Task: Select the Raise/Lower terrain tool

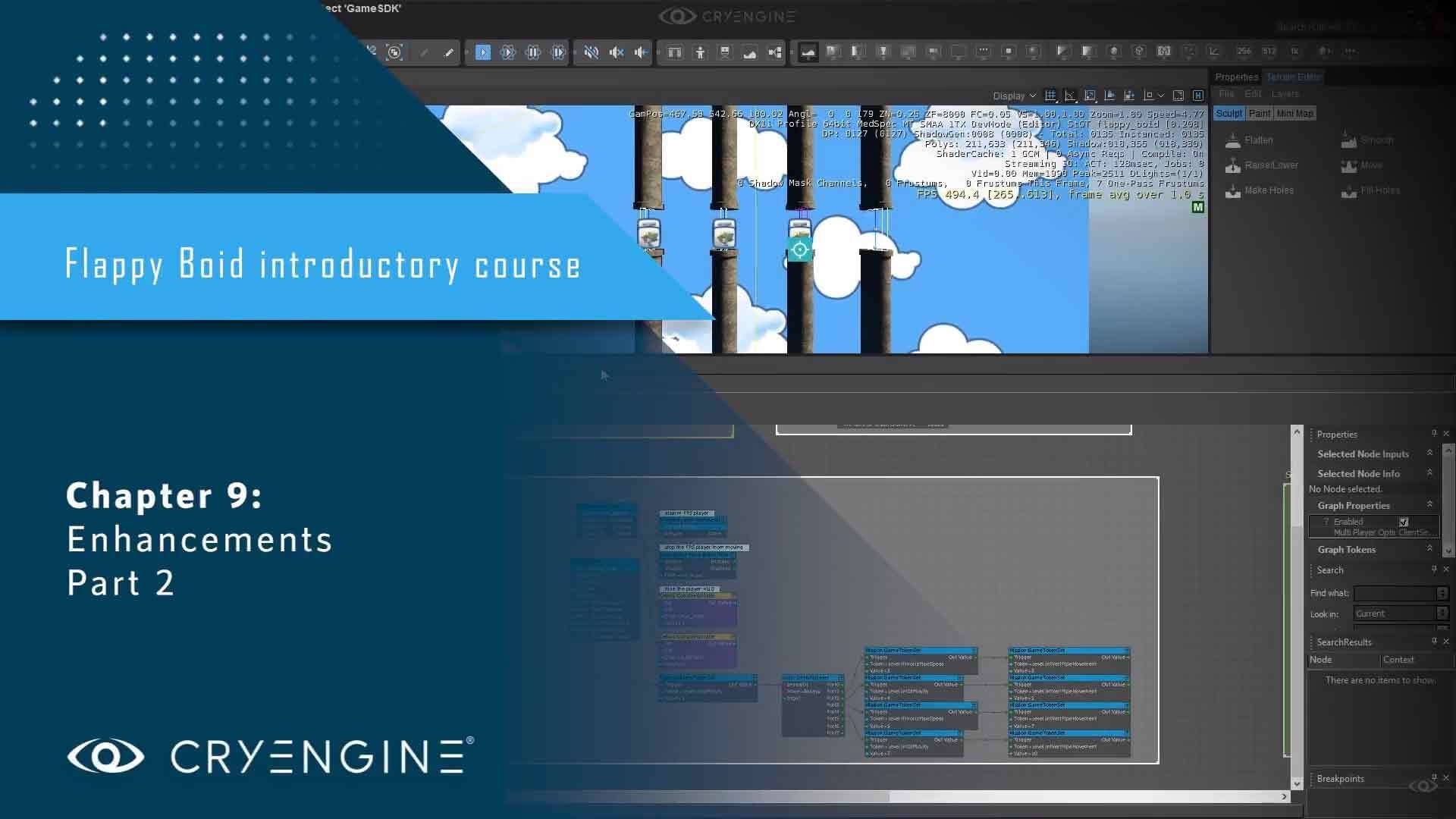Action: click(x=1270, y=165)
